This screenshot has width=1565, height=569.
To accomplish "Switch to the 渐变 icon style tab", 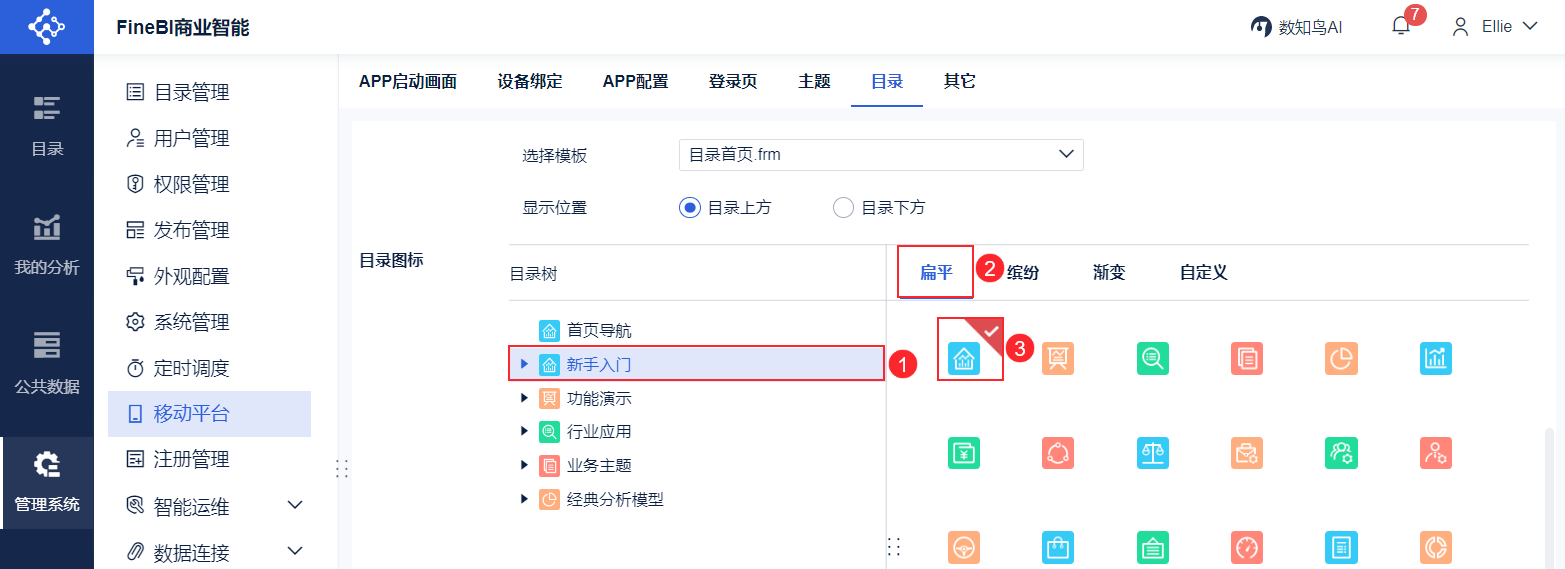I will coord(1109,272).
